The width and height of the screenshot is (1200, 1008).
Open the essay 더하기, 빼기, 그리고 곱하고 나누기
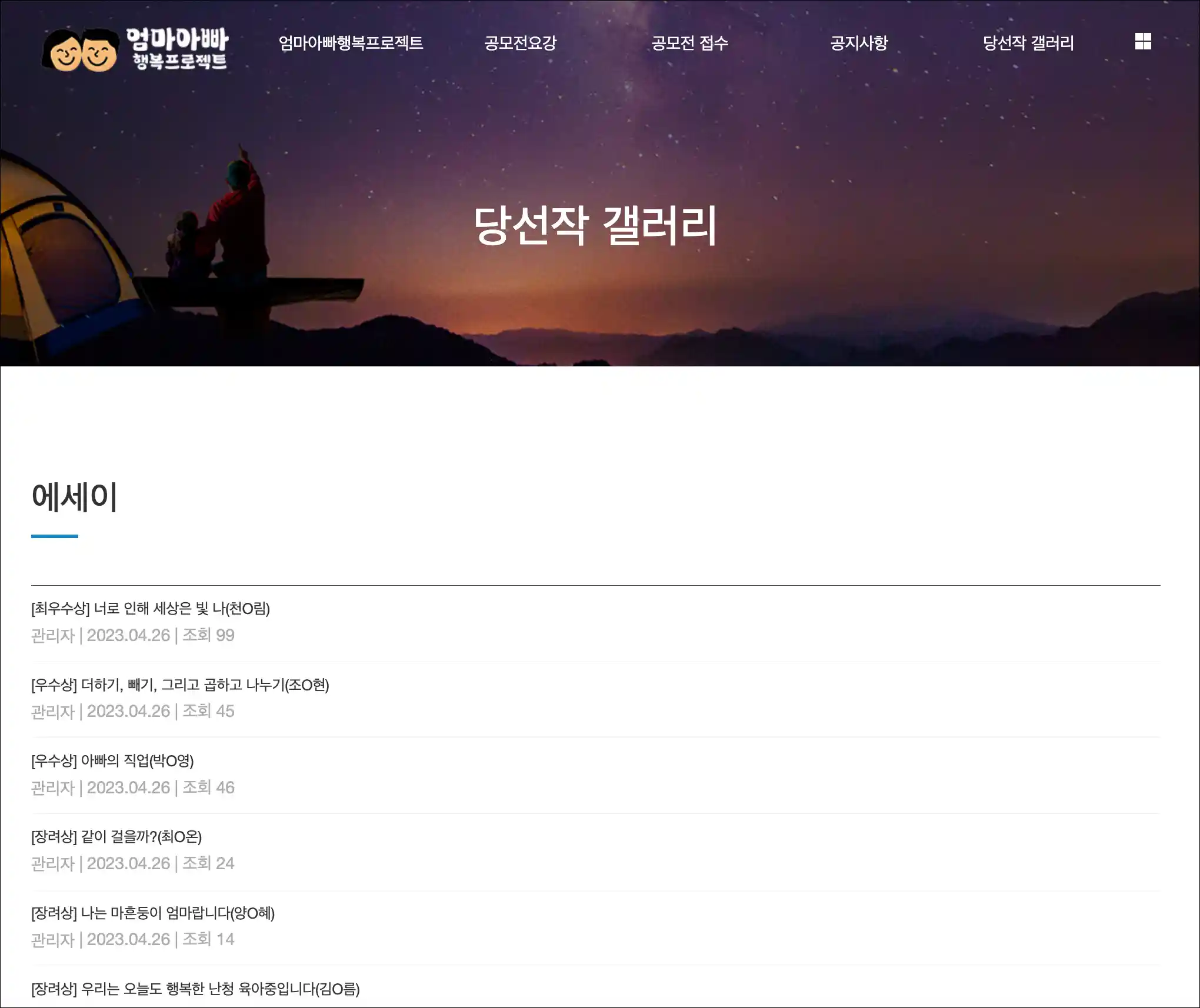[x=180, y=685]
